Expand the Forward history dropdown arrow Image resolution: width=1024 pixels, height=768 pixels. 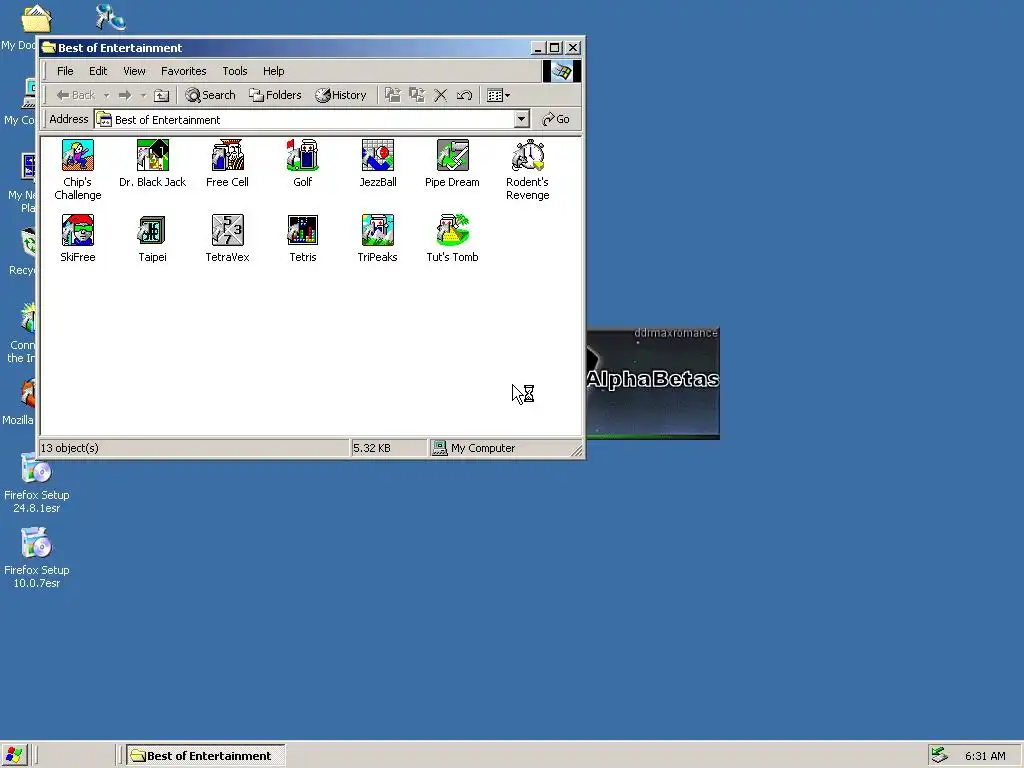pos(143,95)
